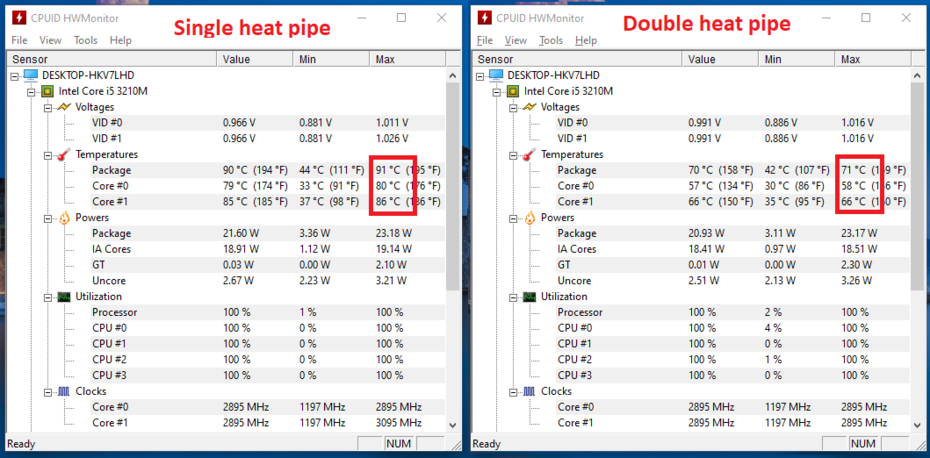Image resolution: width=930 pixels, height=458 pixels.
Task: Click the Utilization graph icon in right window
Action: [529, 297]
